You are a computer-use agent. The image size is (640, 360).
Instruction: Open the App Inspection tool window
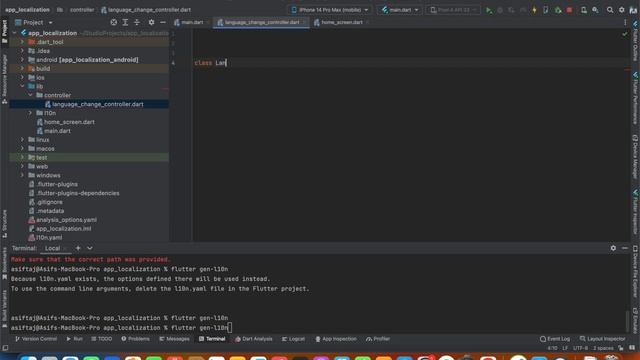coord(336,339)
